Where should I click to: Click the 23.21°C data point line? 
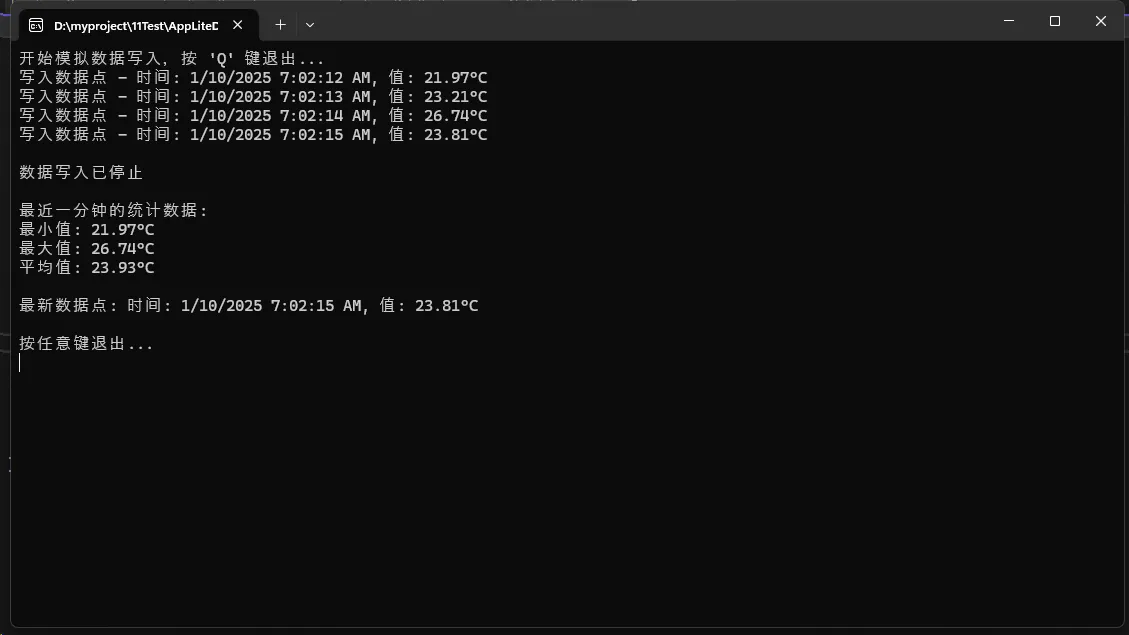coord(253,97)
